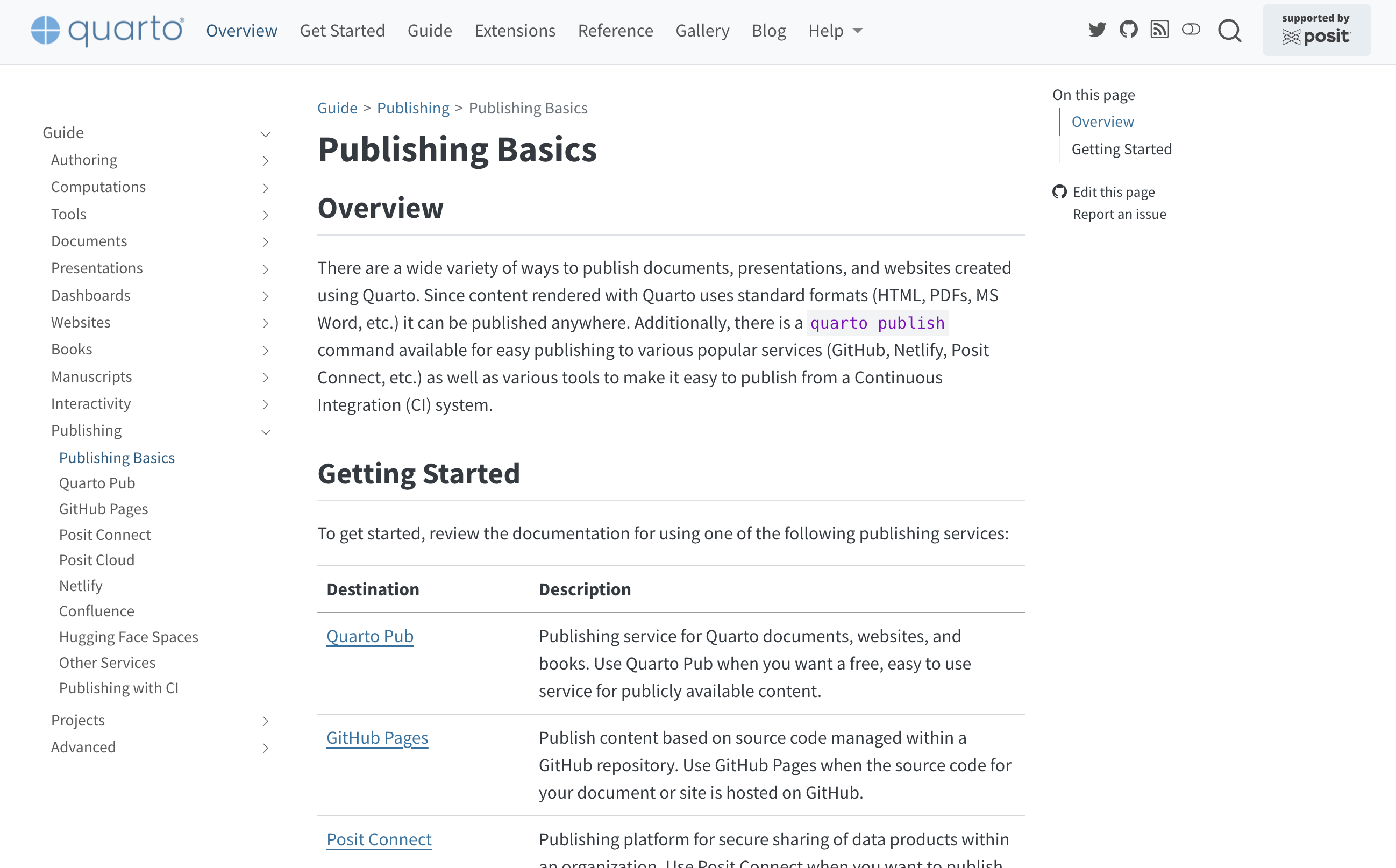Click the GitHub icon beside Edit this page
The height and width of the screenshot is (868, 1396).
pyautogui.click(x=1059, y=192)
